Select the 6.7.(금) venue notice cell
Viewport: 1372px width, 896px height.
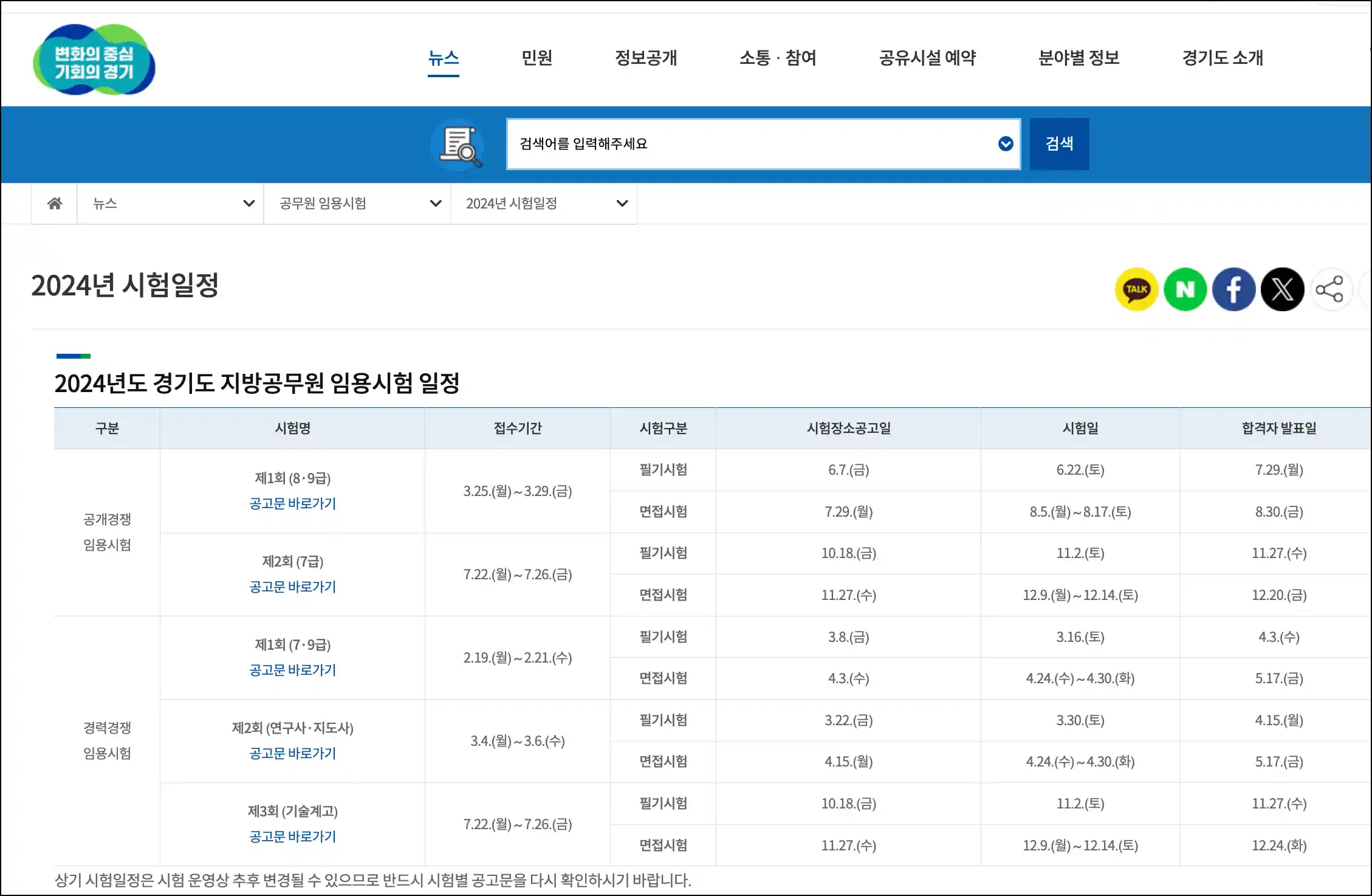[848, 470]
